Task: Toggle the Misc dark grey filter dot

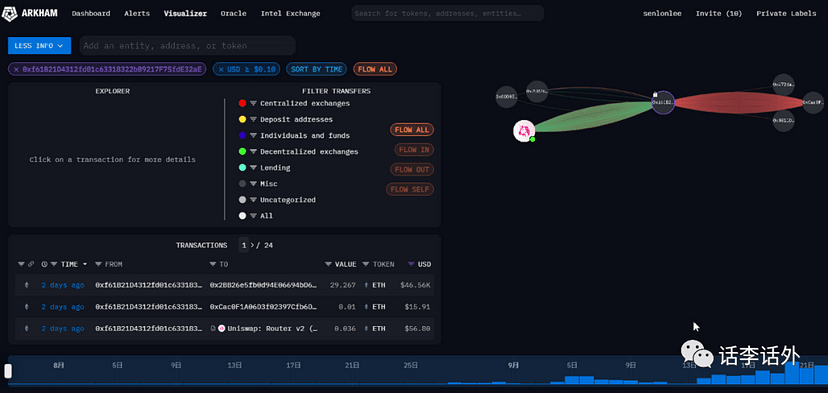Action: point(242,184)
